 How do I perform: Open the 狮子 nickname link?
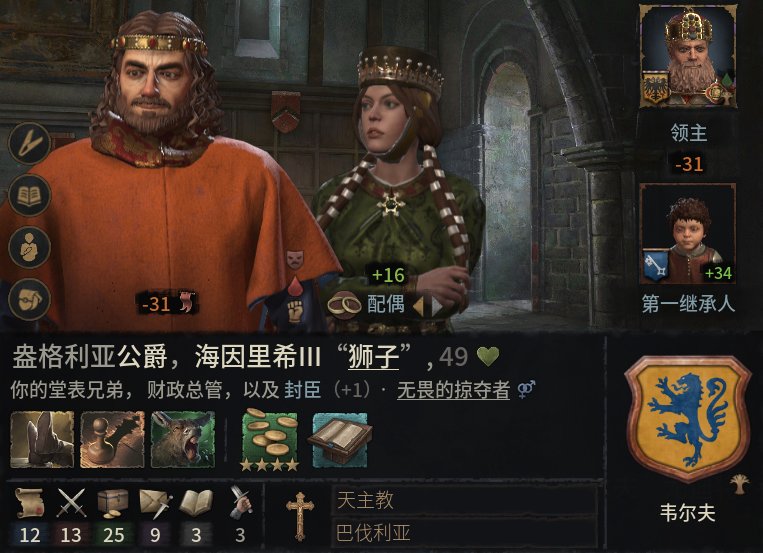(x=374, y=357)
